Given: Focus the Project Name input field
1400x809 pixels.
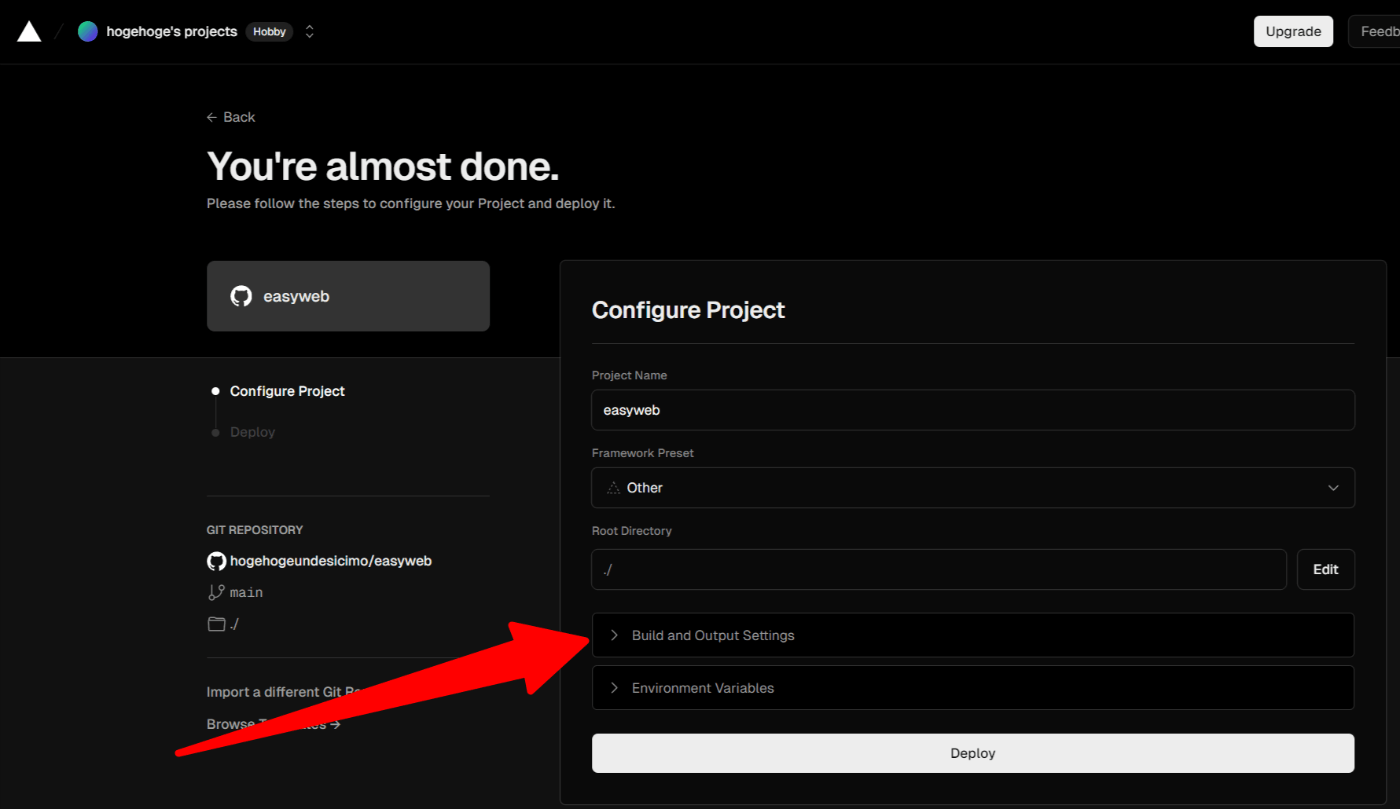Looking at the screenshot, I should 973,410.
